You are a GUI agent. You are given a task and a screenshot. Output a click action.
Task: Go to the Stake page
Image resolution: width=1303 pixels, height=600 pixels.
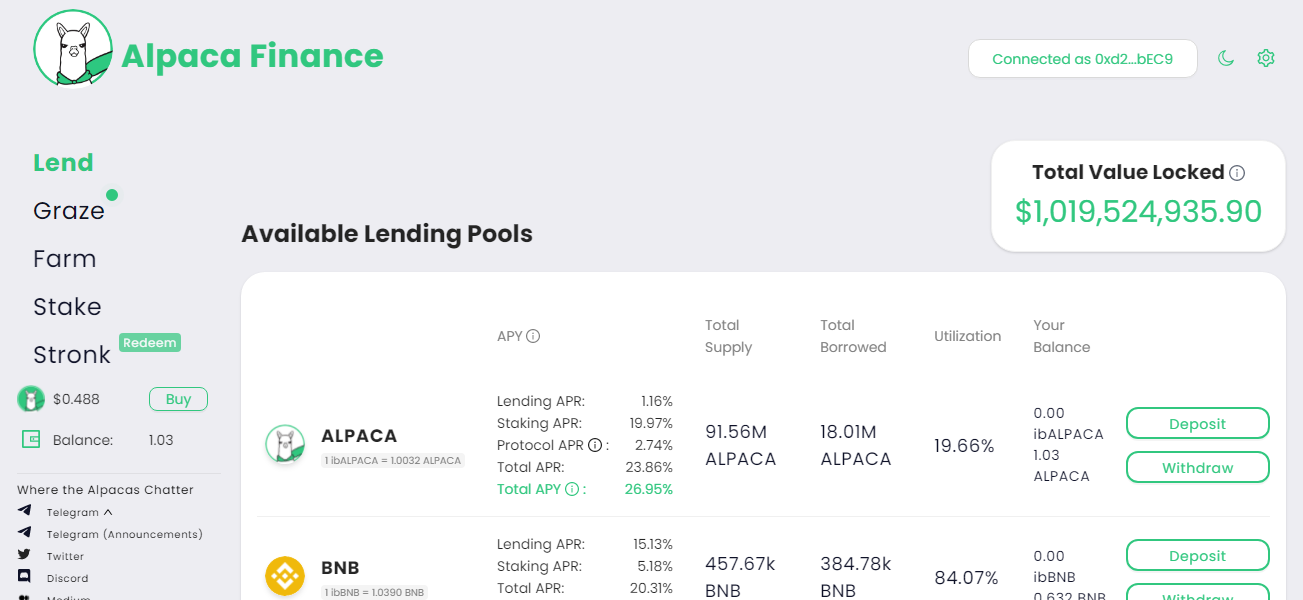67,307
